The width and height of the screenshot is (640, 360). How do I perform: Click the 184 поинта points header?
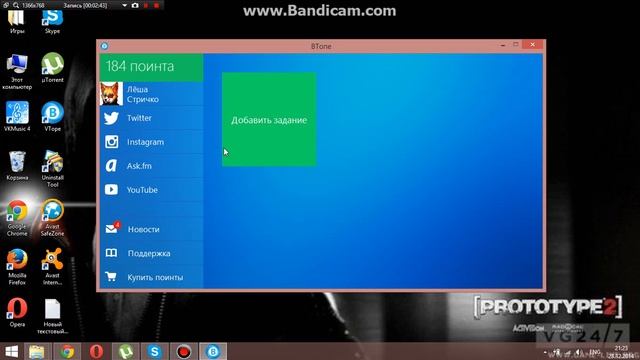click(x=151, y=67)
